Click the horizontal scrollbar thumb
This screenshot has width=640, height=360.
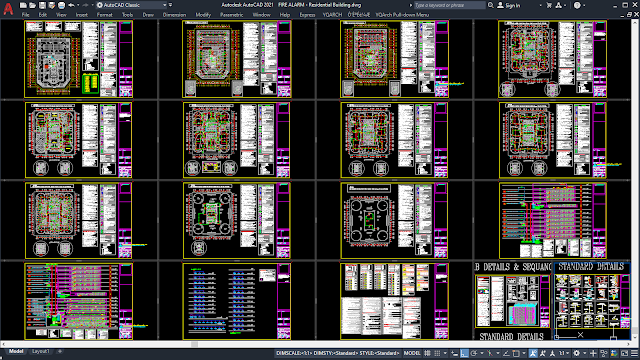click(194, 344)
